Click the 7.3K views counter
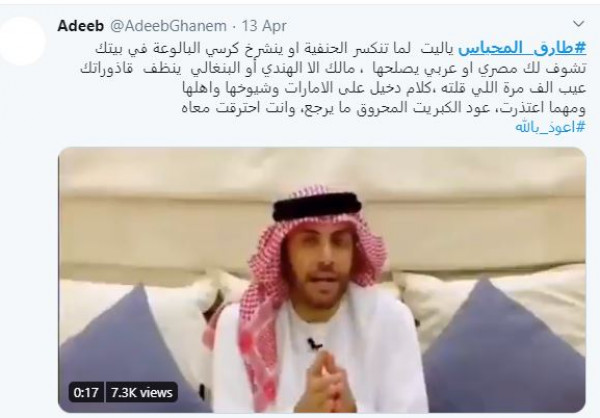Viewport: 600px width, 418px height. point(142,392)
